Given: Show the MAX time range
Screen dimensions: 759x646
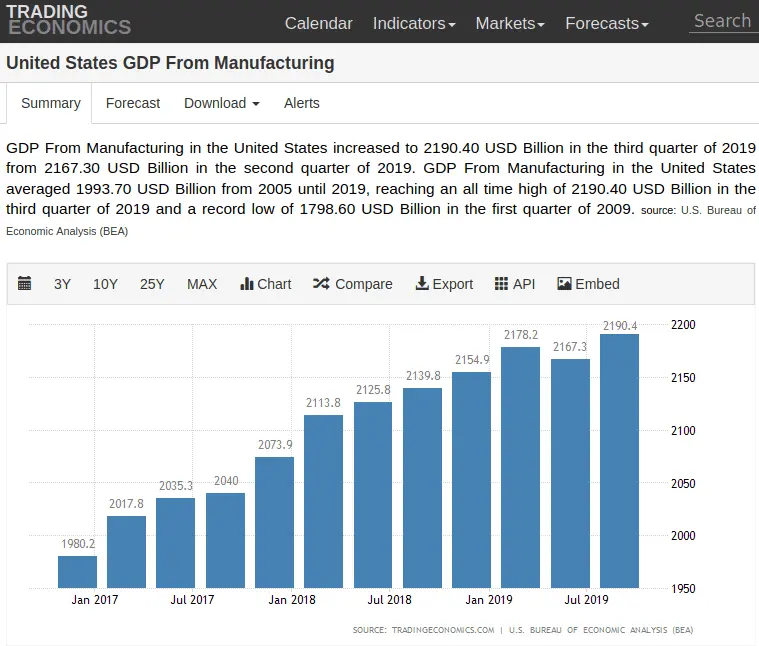Looking at the screenshot, I should pyautogui.click(x=202, y=284).
